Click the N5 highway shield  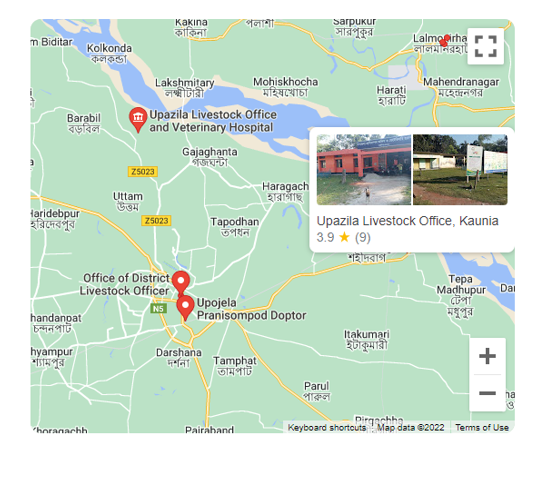click(x=158, y=309)
